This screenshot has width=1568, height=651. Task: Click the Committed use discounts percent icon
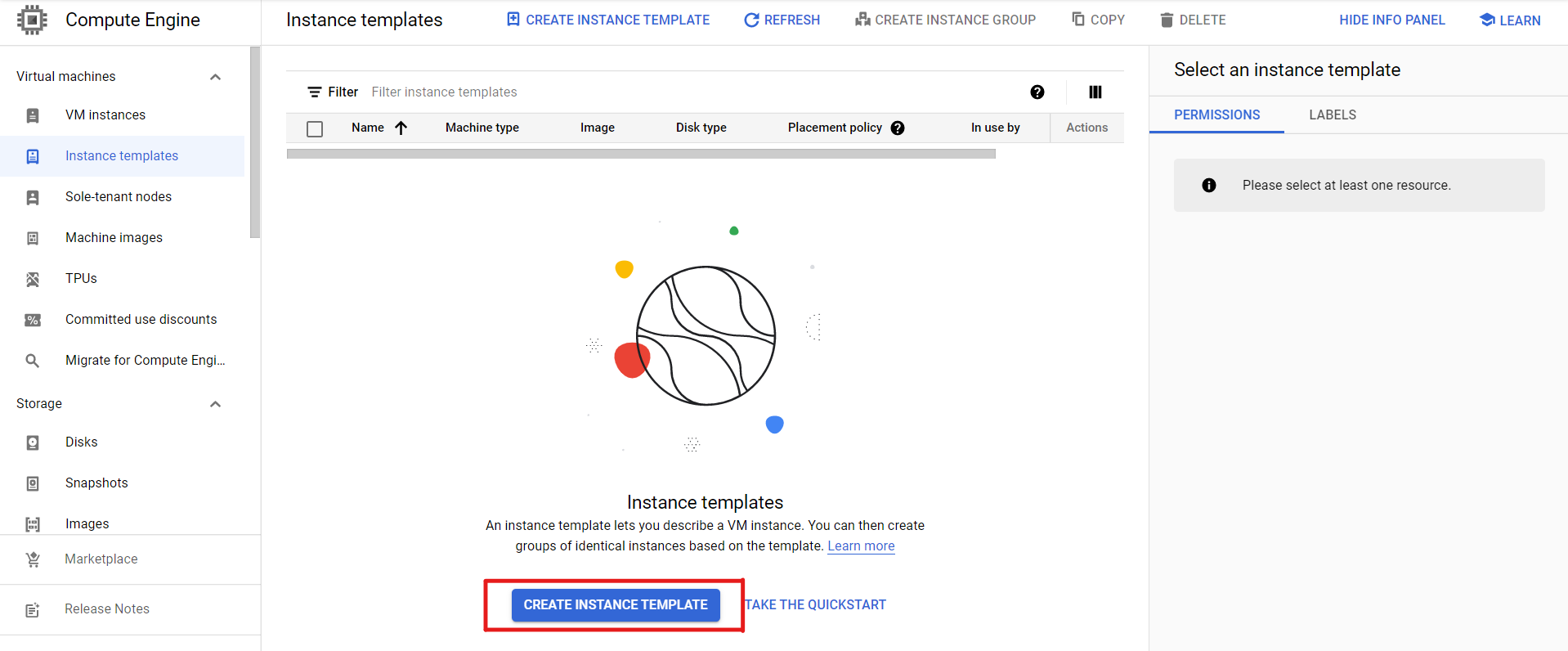(x=33, y=320)
